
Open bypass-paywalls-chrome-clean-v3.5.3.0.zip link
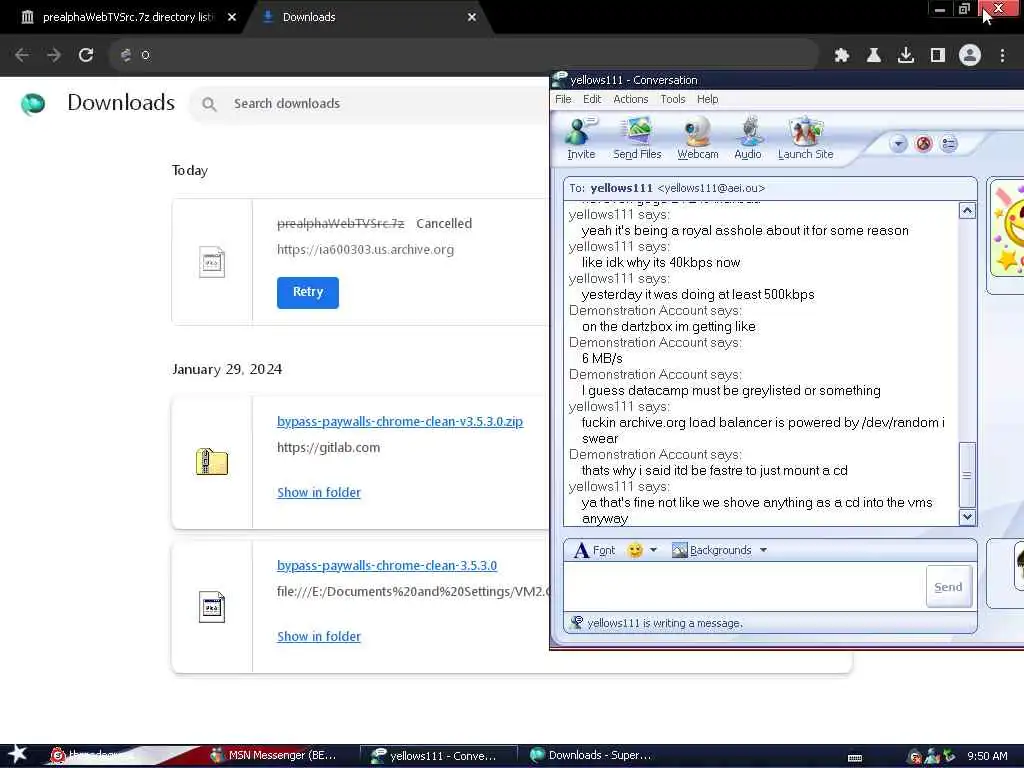[x=400, y=421]
